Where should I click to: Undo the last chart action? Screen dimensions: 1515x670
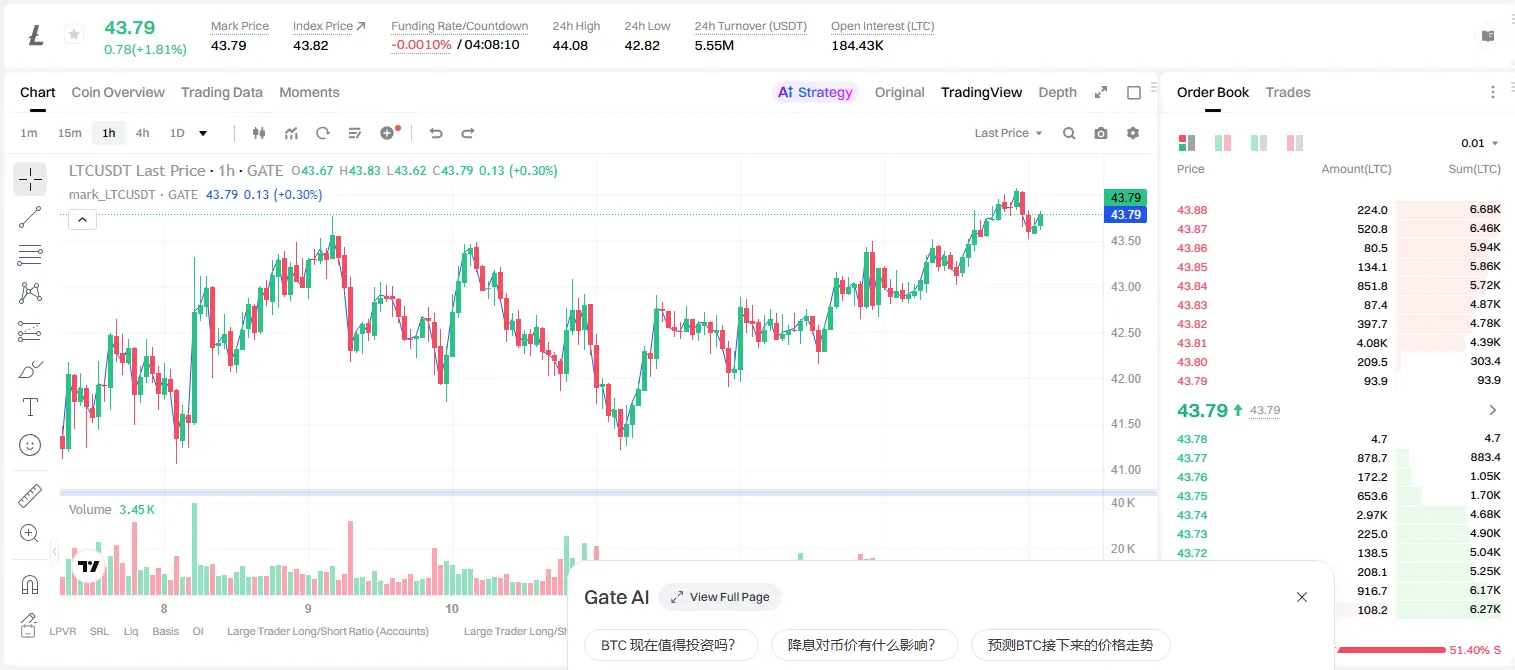(x=436, y=133)
